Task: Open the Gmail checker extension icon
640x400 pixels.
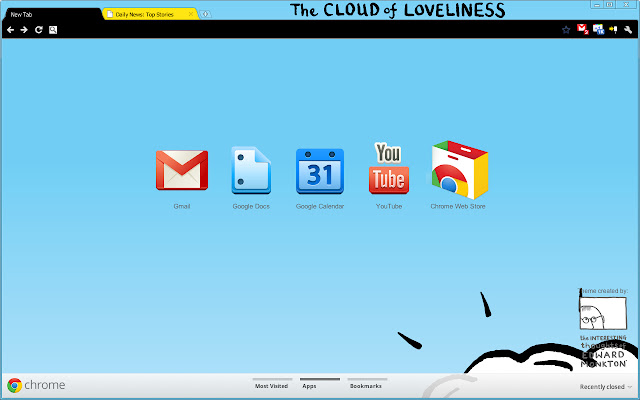Action: tap(582, 29)
